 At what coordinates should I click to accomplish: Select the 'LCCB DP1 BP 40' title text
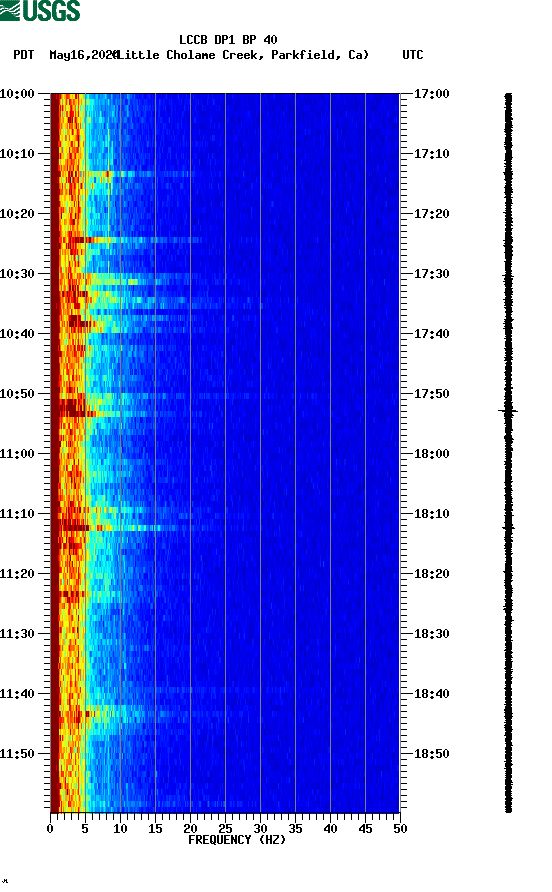[228, 40]
